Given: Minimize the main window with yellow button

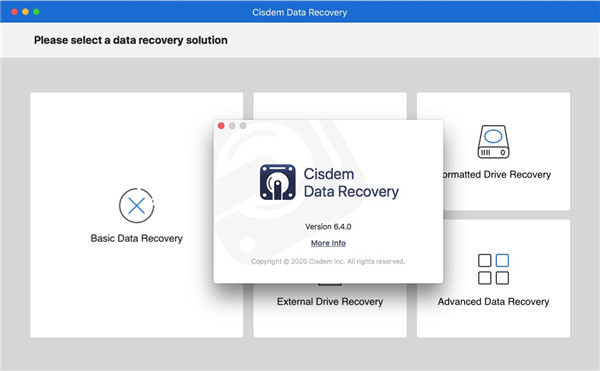Looking at the screenshot, I should click(x=25, y=12).
